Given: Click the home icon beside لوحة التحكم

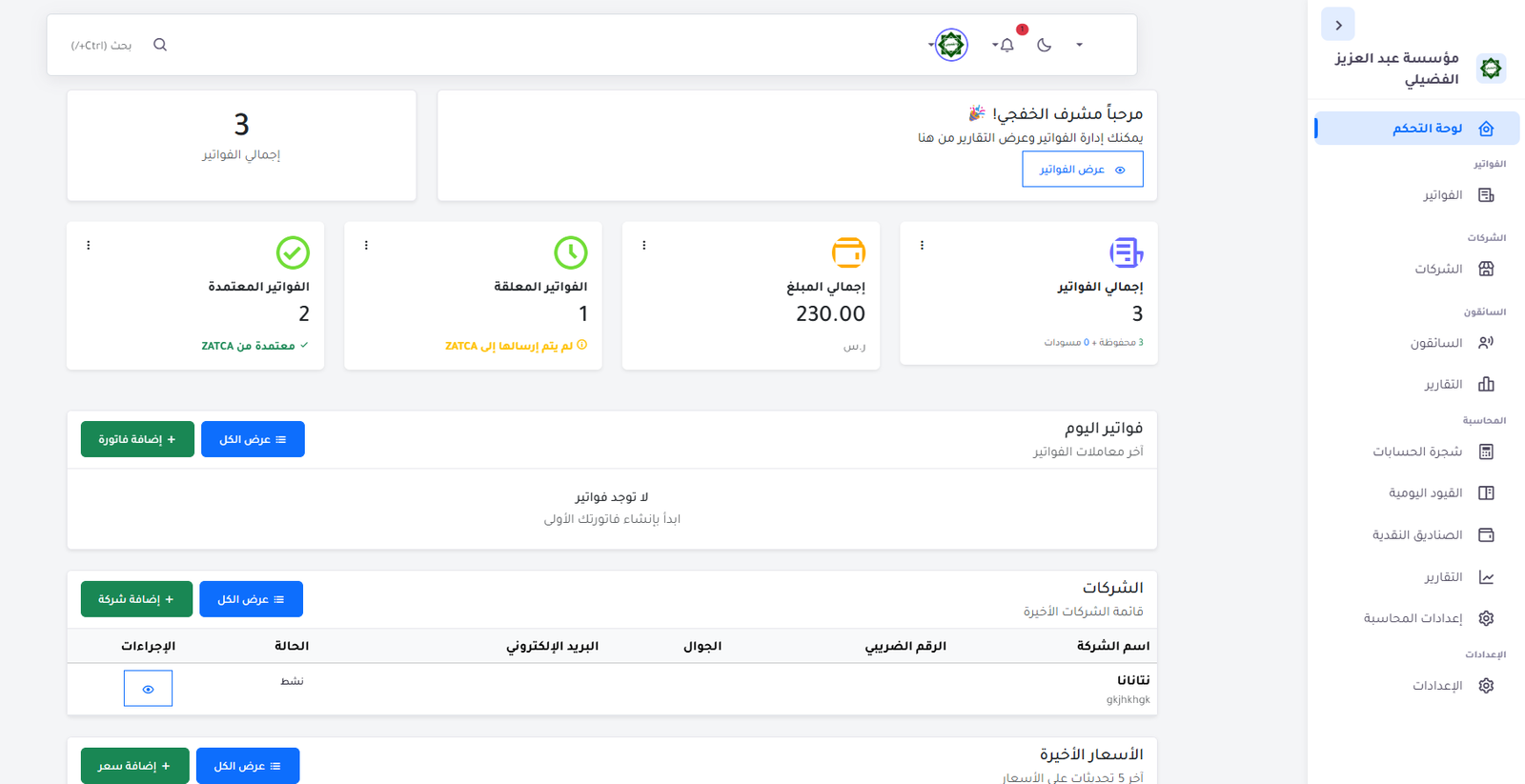Looking at the screenshot, I should (1486, 129).
